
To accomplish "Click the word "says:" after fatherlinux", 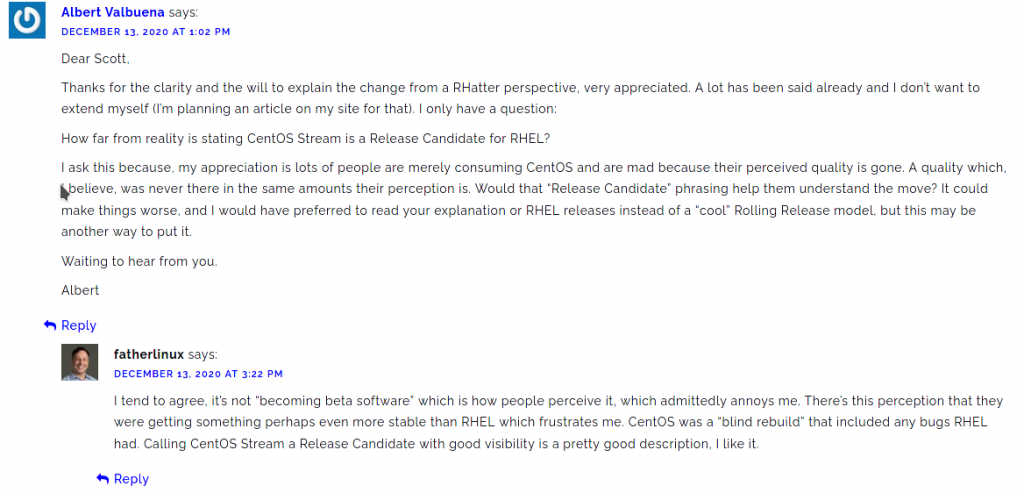I will pyautogui.click(x=202, y=355).
